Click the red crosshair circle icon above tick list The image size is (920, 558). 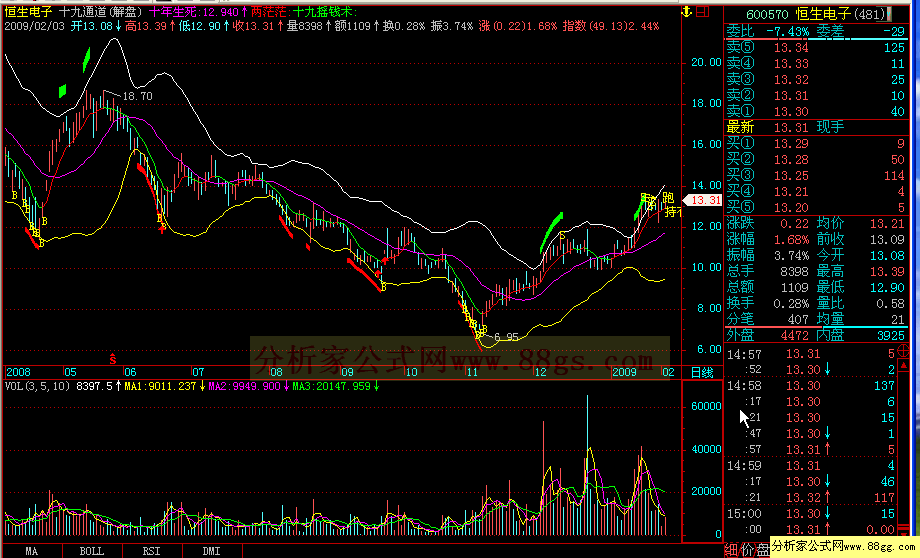tap(903, 353)
